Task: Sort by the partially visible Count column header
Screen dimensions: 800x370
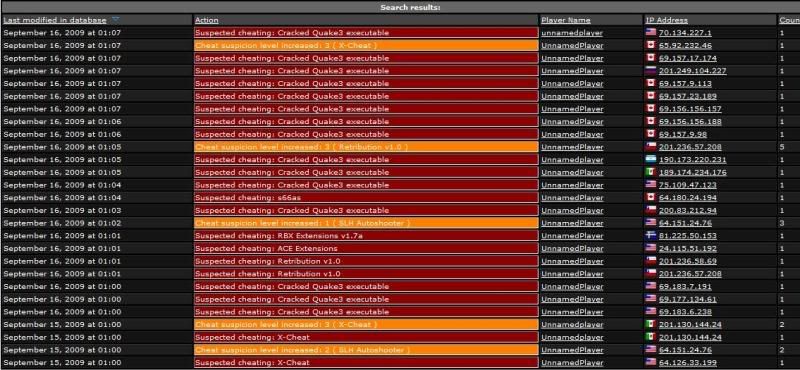Action: (789, 20)
